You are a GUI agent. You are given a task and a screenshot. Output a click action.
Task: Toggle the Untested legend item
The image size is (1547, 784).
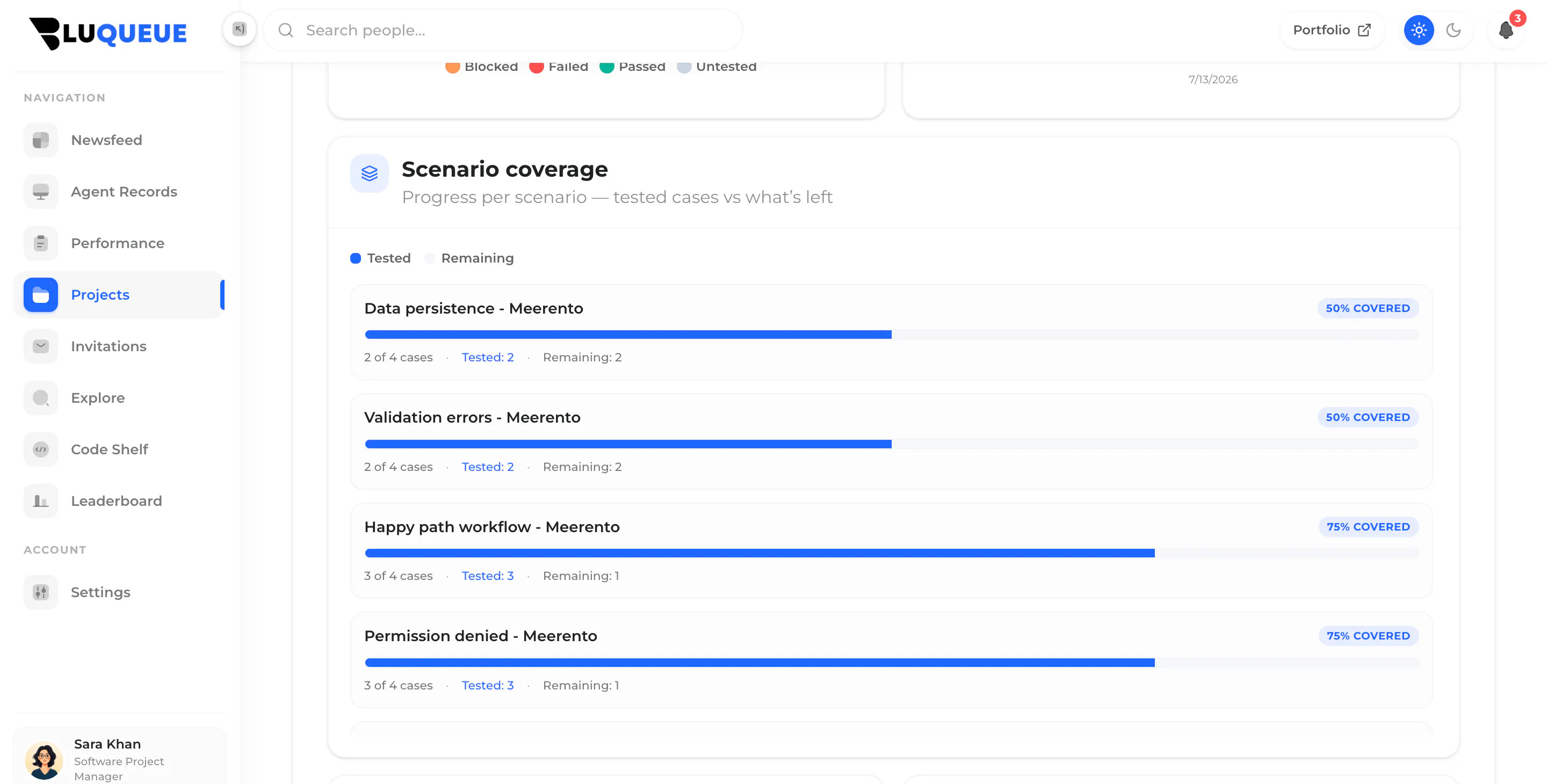point(717,67)
